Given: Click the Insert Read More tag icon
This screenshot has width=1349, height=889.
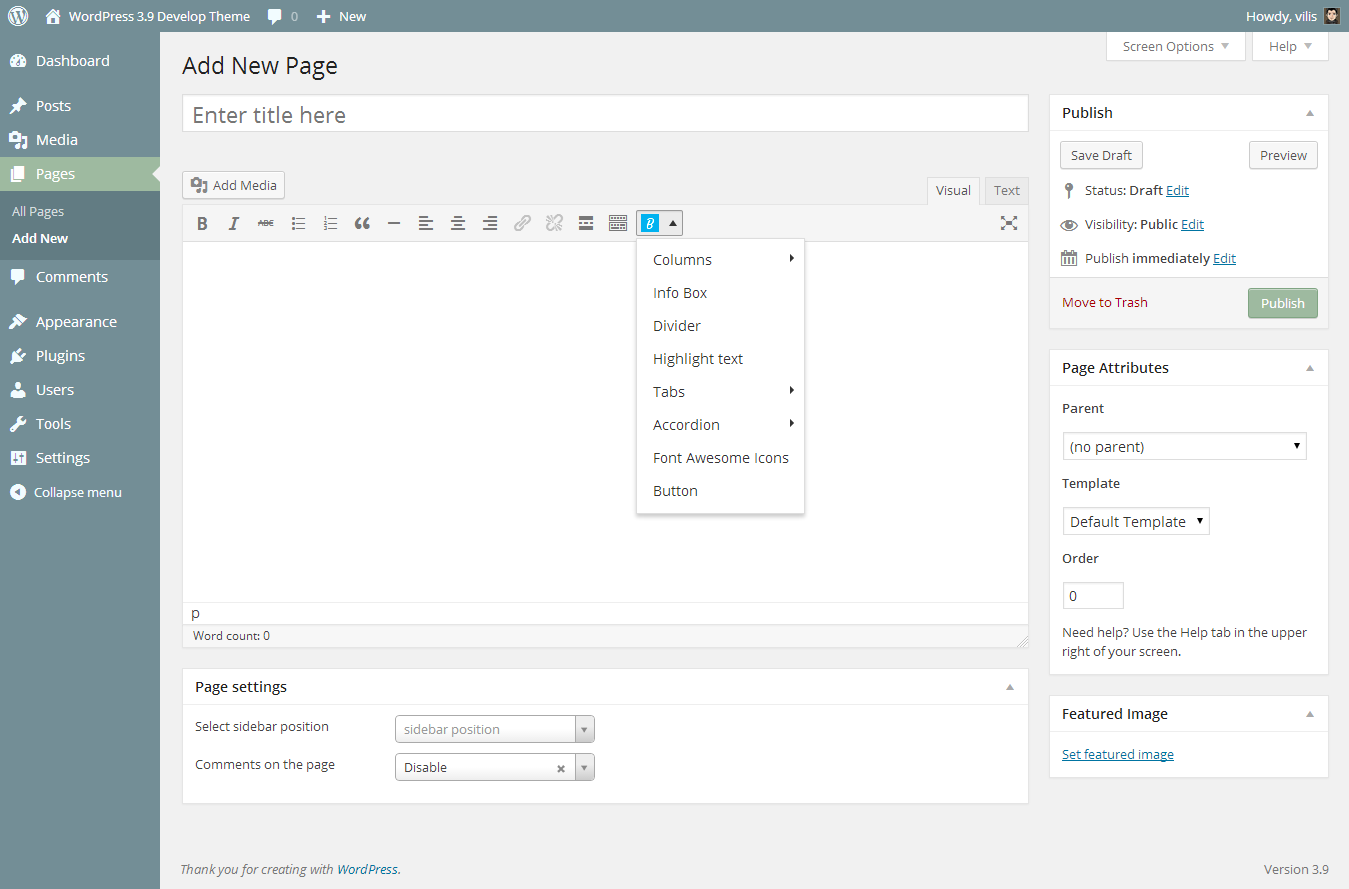Looking at the screenshot, I should tap(586, 224).
